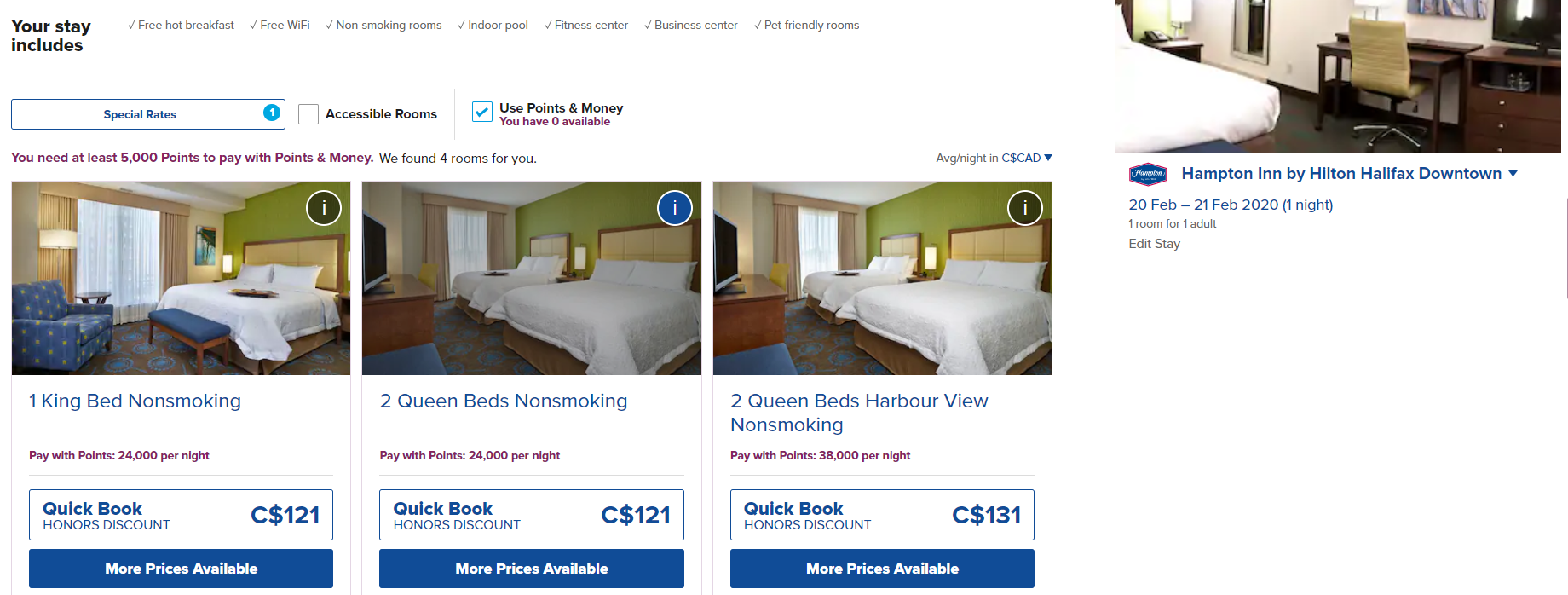Image resolution: width=1568 pixels, height=595 pixels.
Task: Show more prices for Harbour View room
Action: click(882, 569)
